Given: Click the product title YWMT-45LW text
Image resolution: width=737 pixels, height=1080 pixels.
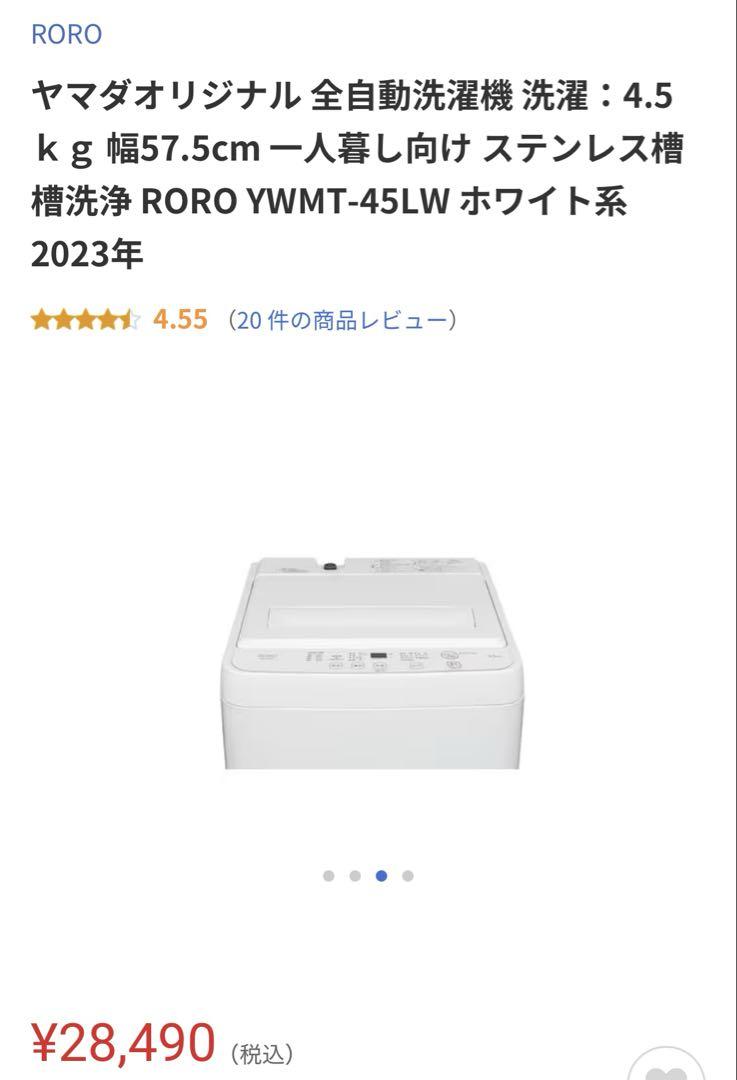Looking at the screenshot, I should (x=347, y=202).
